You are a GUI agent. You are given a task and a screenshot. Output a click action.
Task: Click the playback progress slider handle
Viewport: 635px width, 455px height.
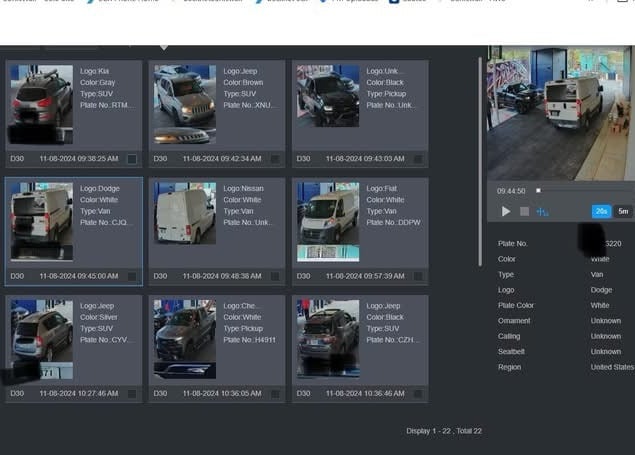click(538, 190)
